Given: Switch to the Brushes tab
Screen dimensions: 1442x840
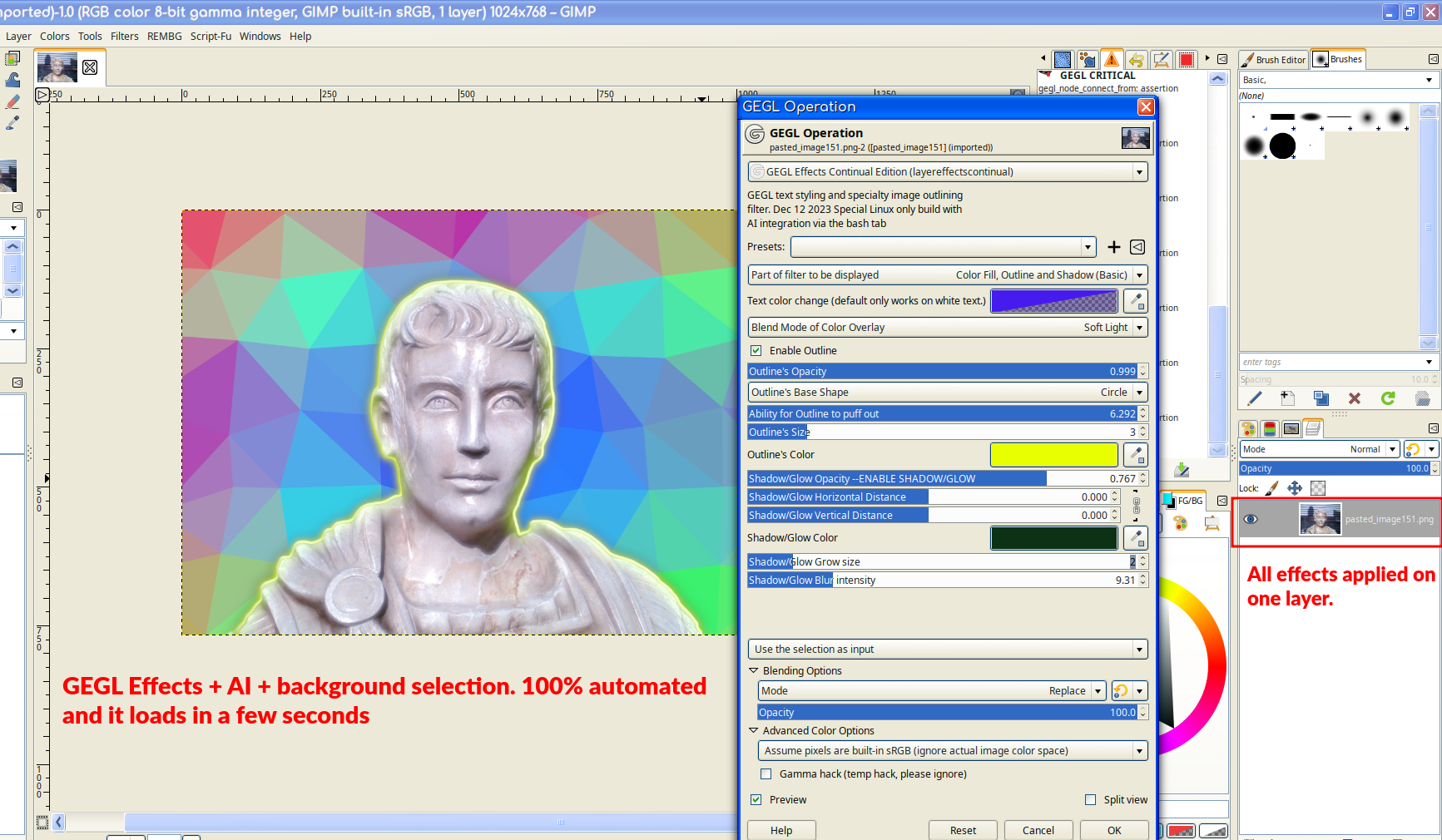Looking at the screenshot, I should point(1338,59).
